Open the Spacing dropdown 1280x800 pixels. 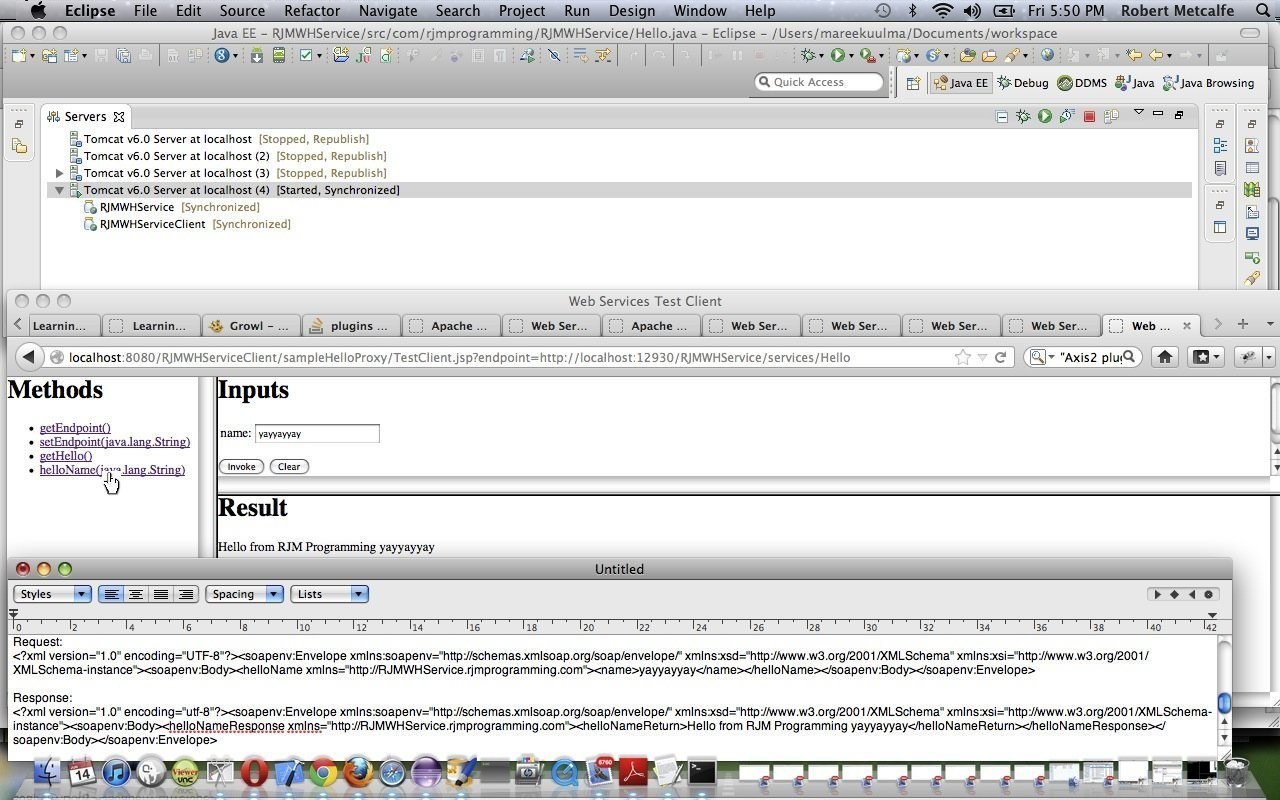pos(244,594)
